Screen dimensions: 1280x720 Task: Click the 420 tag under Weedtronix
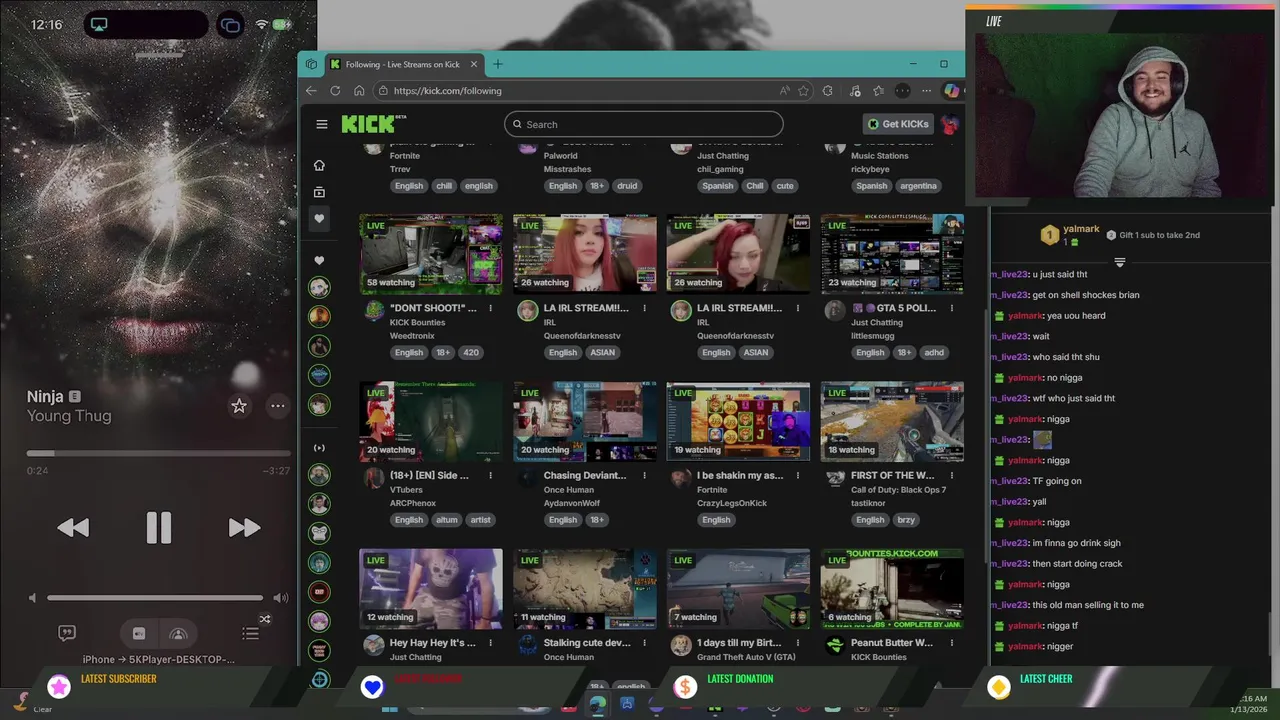(471, 352)
